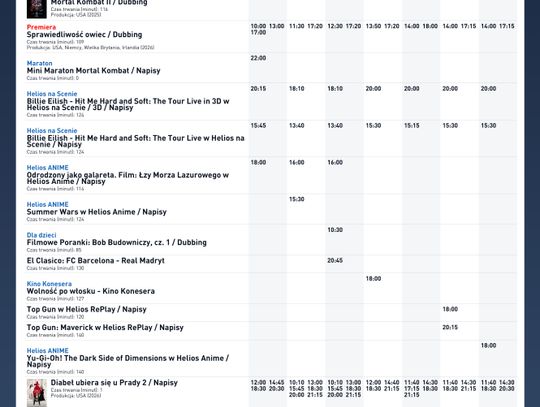Click the Dla dzieci category label
This screenshot has width=540, height=407.
pyautogui.click(x=41, y=235)
